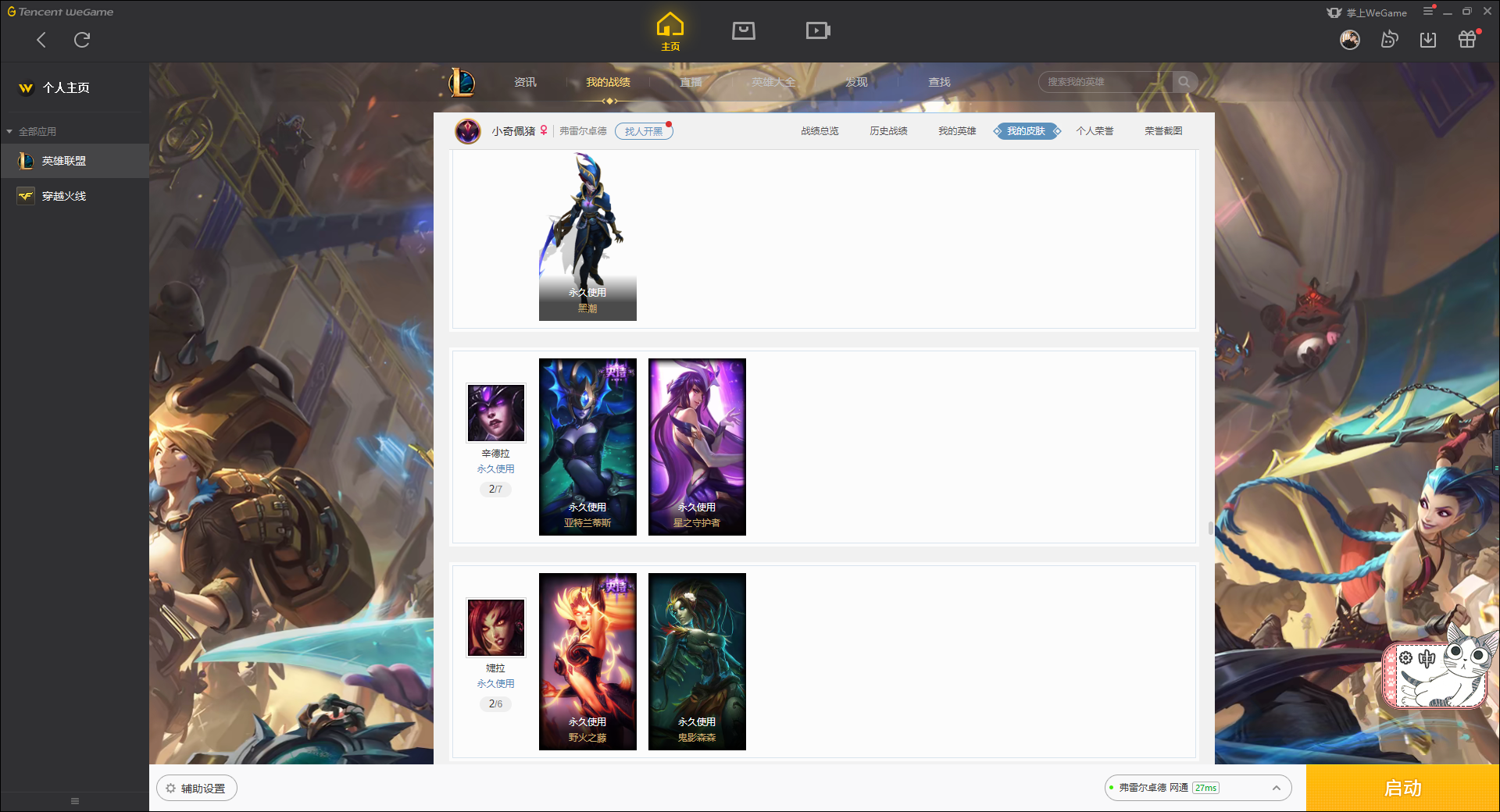Open the 荣誉截图 sub-tab
The image size is (1500, 812).
pyautogui.click(x=1163, y=131)
